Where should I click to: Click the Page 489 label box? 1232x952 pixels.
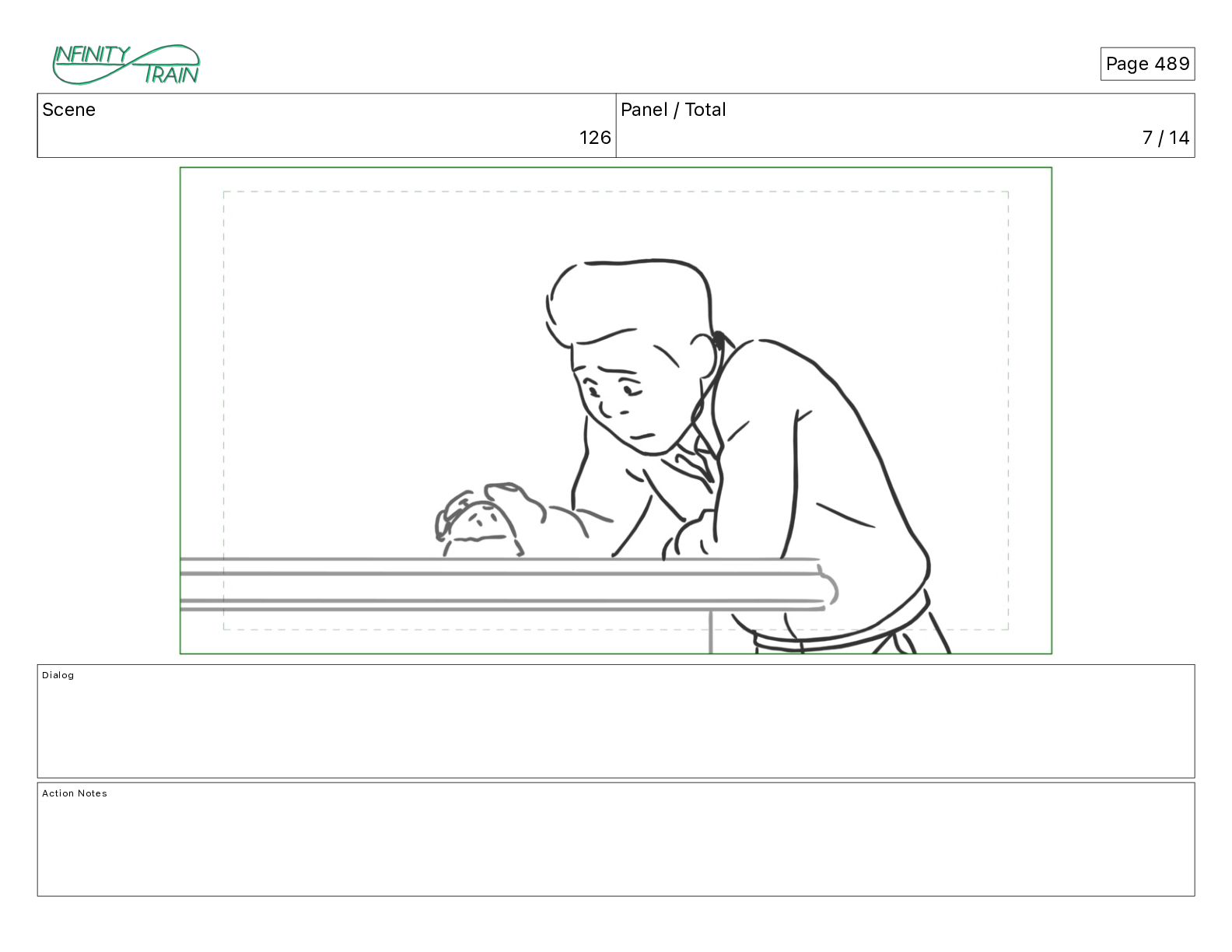click(x=1147, y=64)
